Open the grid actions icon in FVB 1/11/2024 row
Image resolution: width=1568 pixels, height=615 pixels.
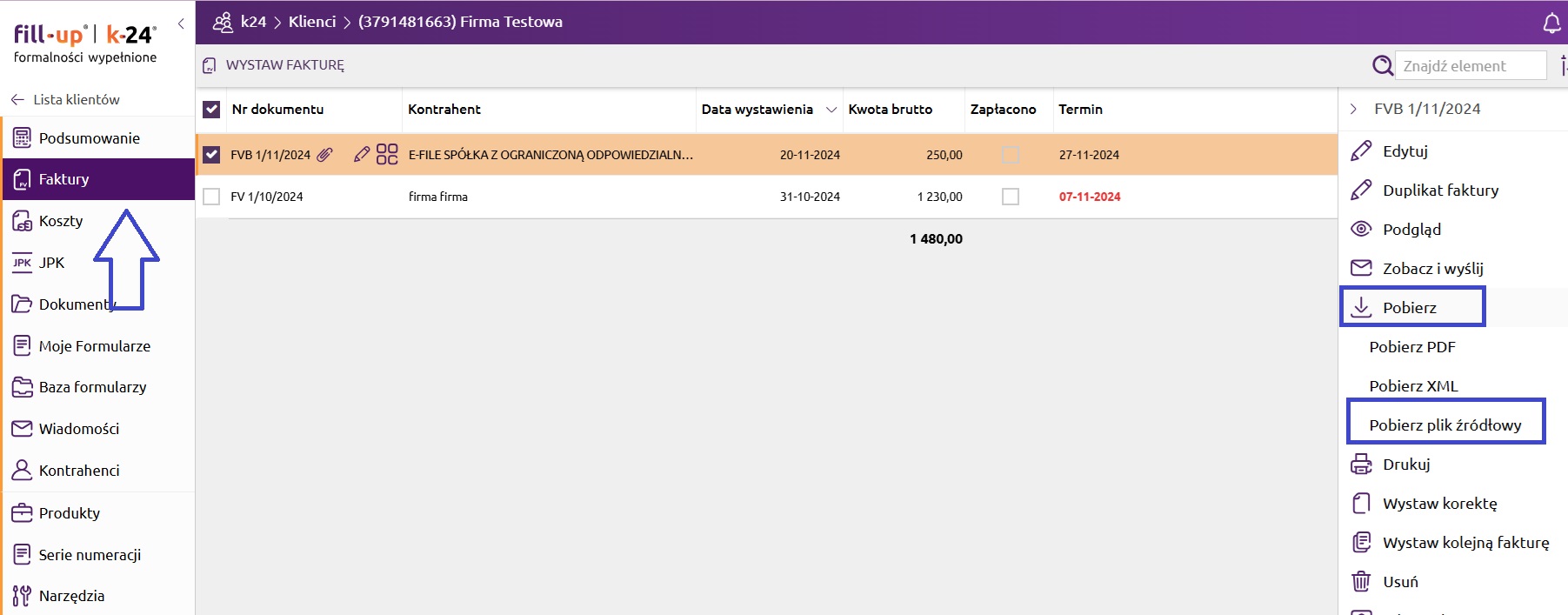(x=387, y=154)
